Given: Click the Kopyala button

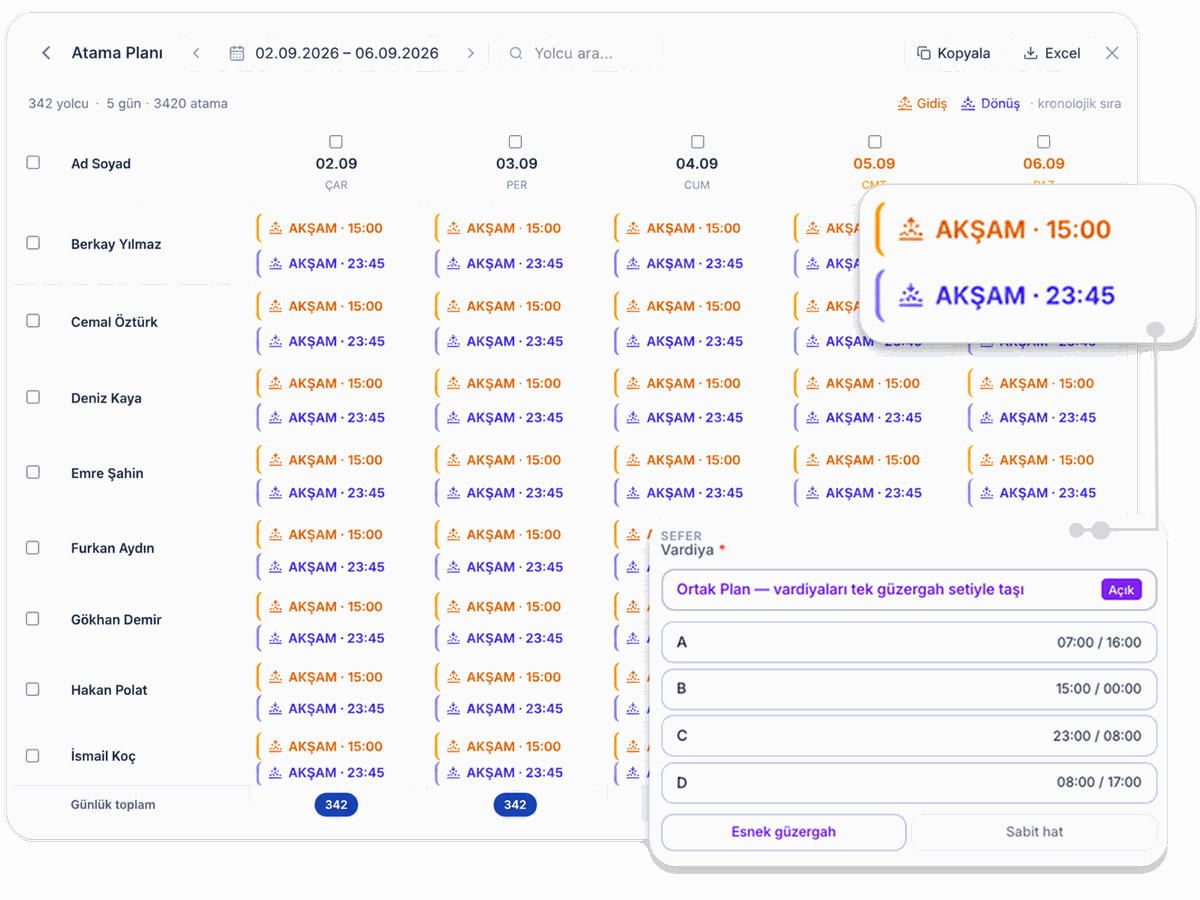Looking at the screenshot, I should [953, 53].
